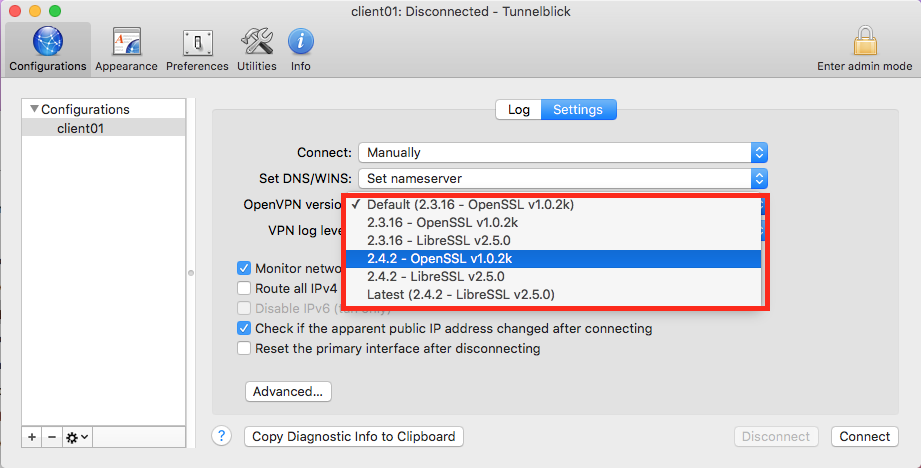Open the Connect Manually dropdown
The image size is (921, 468).
click(562, 153)
